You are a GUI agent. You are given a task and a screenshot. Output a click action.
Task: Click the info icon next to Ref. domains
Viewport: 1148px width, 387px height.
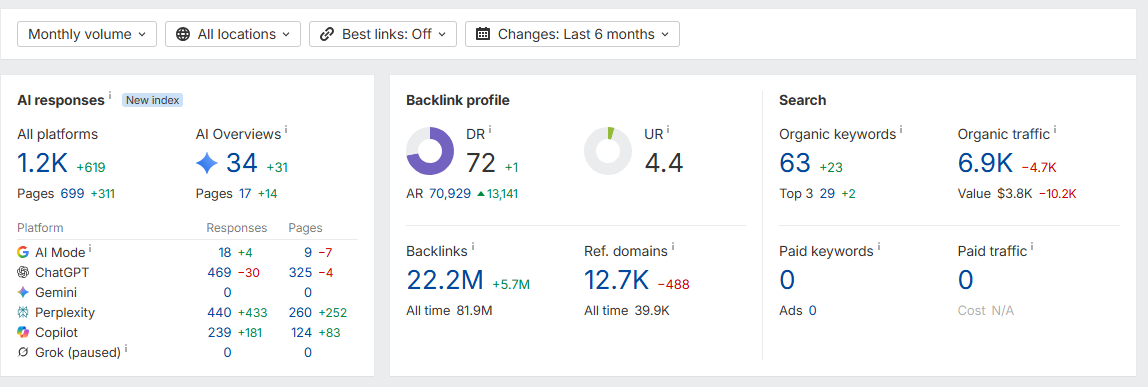[x=673, y=247]
